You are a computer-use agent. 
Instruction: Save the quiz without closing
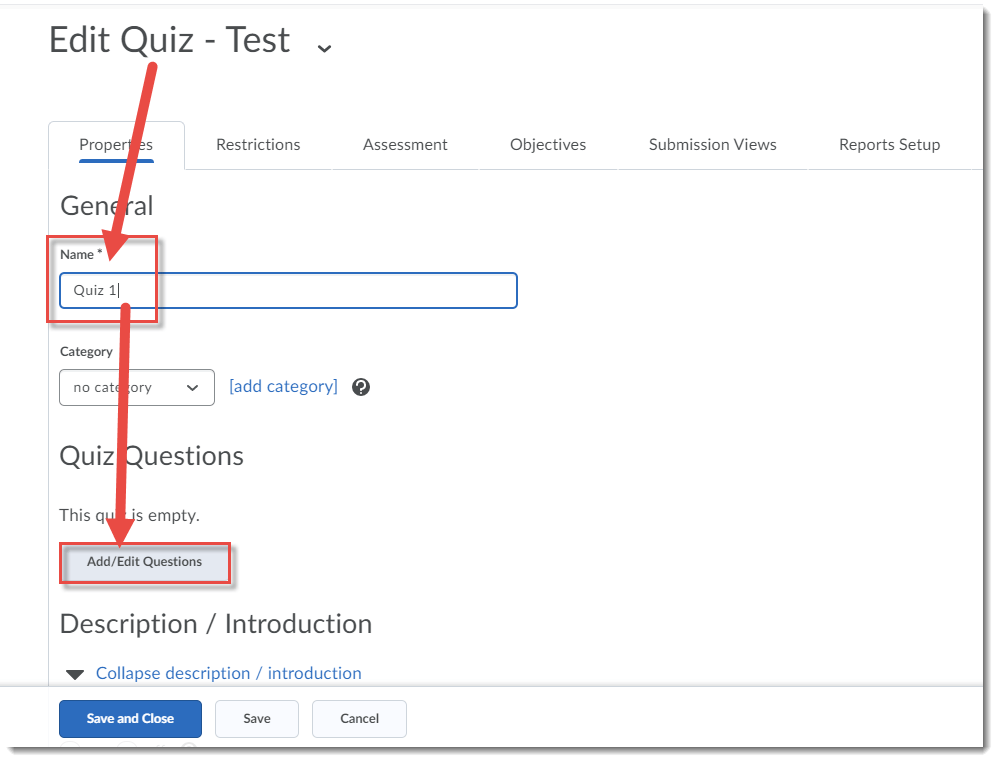click(x=256, y=718)
